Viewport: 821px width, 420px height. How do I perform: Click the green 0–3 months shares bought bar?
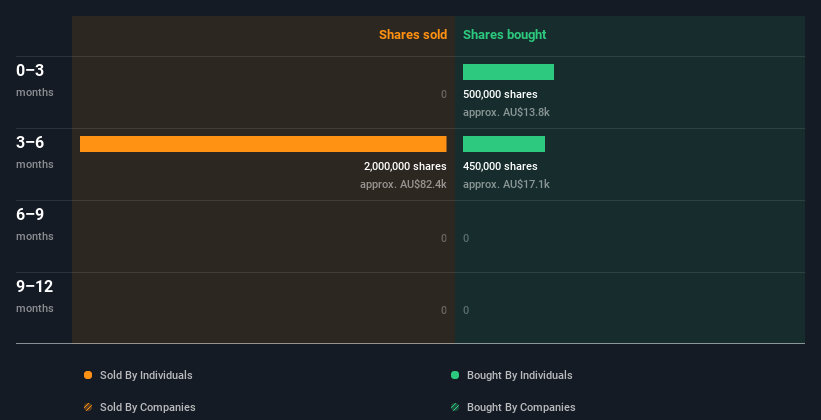pyautogui.click(x=508, y=72)
